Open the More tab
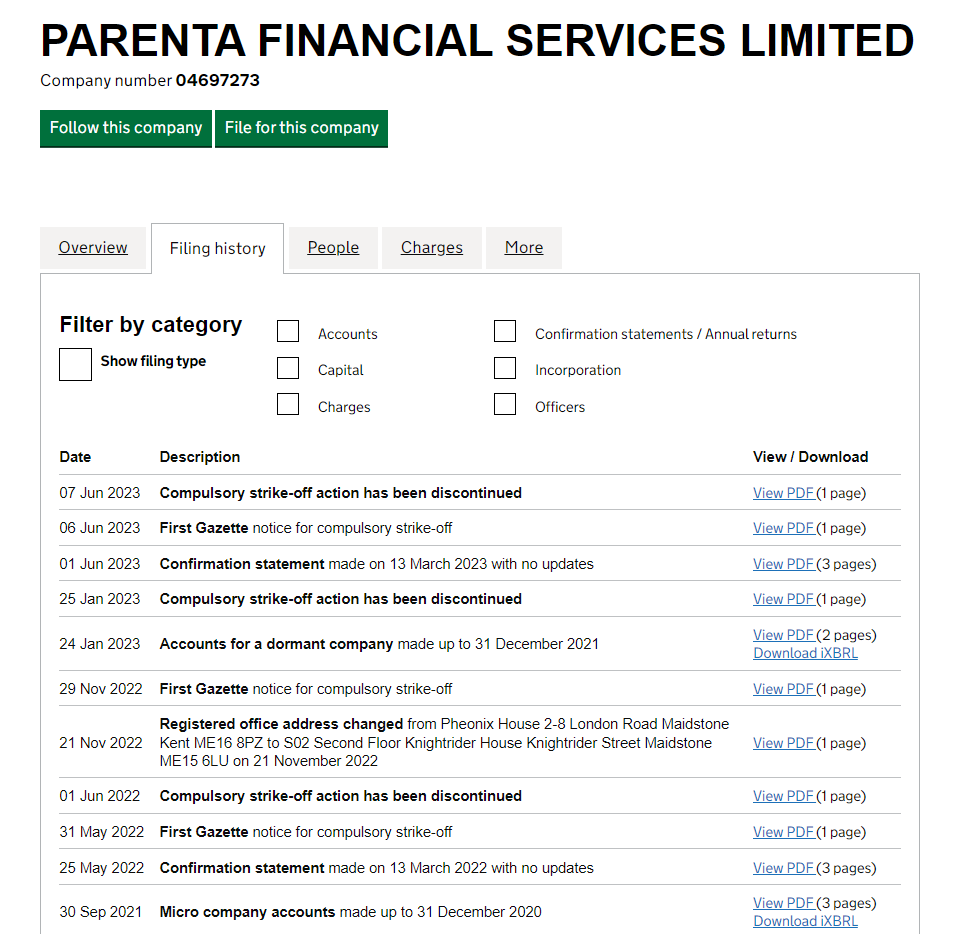This screenshot has width=980, height=934. tap(524, 248)
